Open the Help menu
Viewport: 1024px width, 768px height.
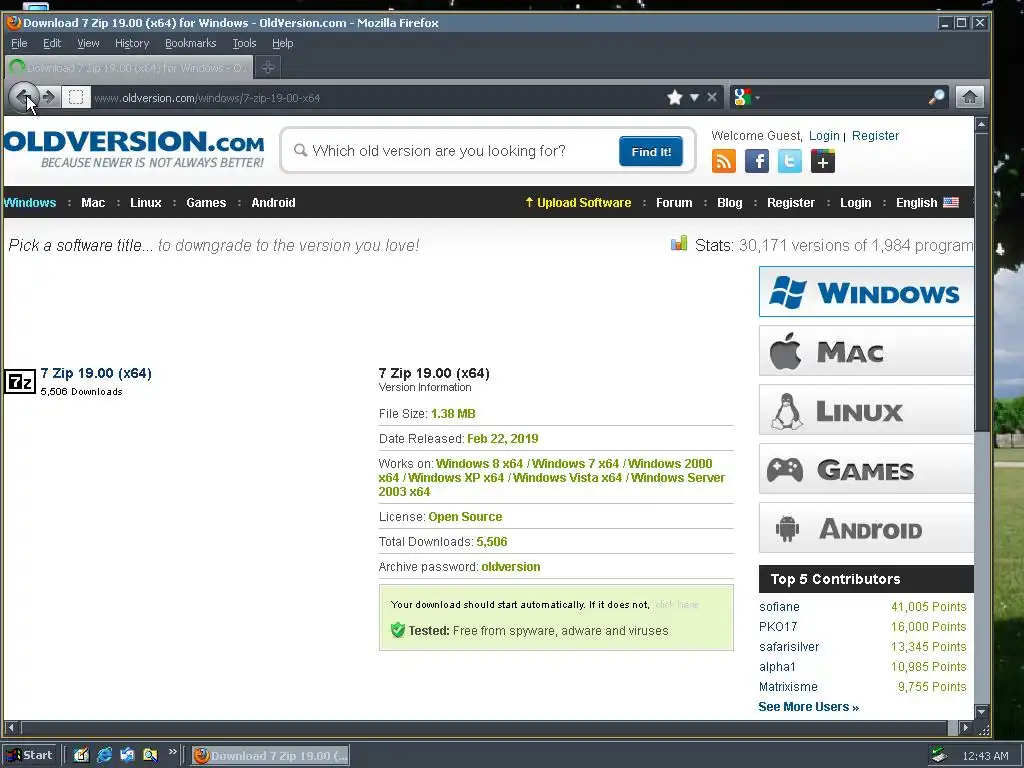[x=282, y=43]
